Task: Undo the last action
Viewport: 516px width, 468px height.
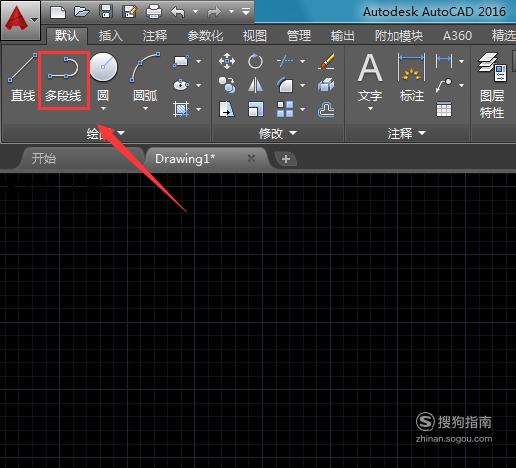Action: tap(178, 12)
